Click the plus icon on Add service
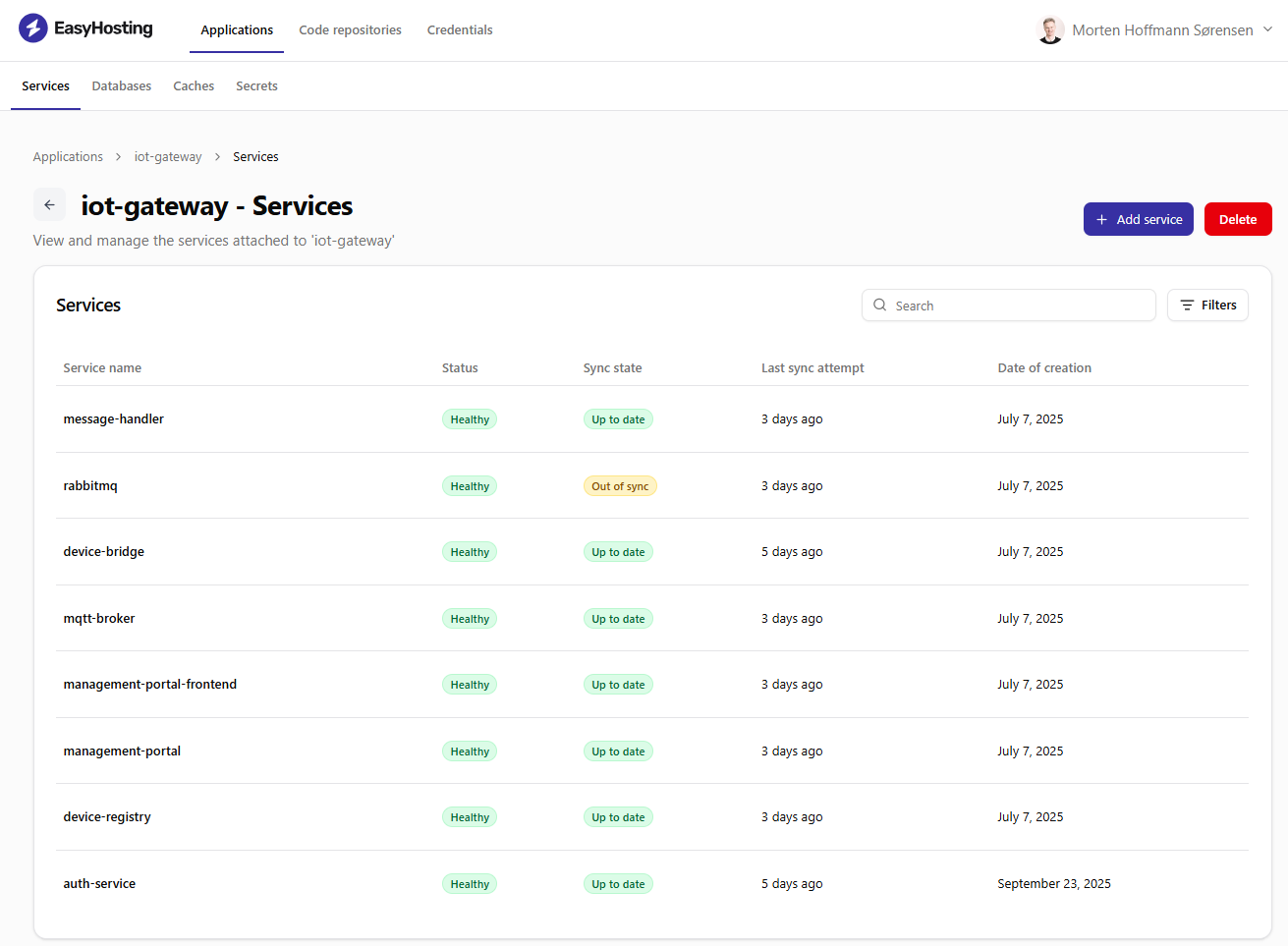The image size is (1288, 946). point(1101,220)
